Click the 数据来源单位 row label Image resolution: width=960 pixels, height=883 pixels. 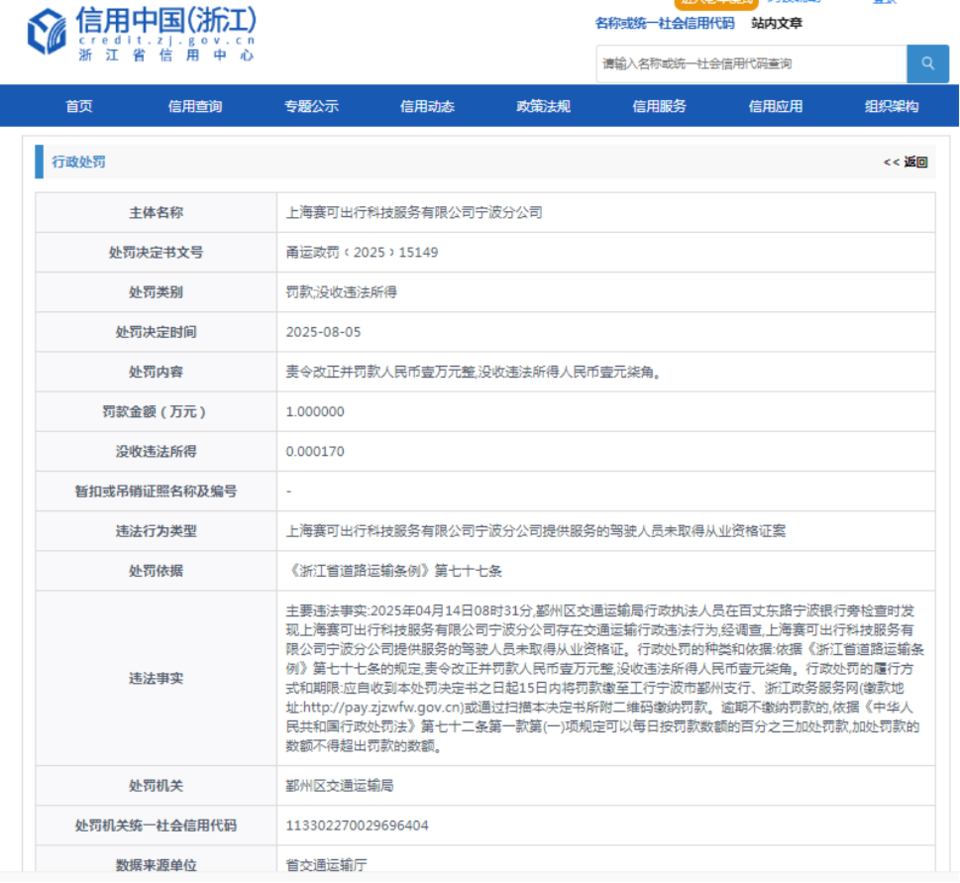point(156,865)
